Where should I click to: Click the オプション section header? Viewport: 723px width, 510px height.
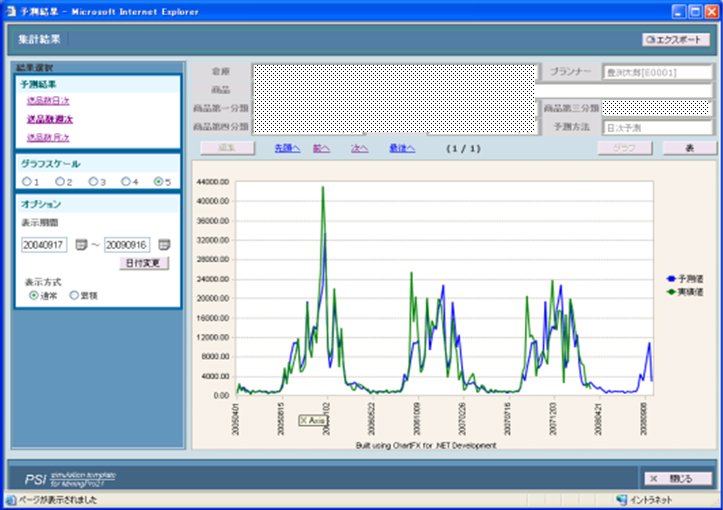pyautogui.click(x=41, y=204)
